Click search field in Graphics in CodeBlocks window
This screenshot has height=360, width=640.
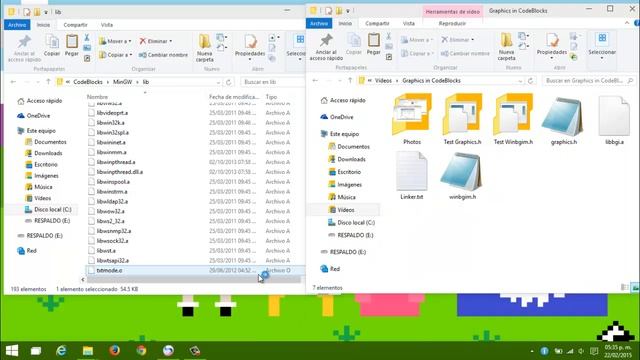(x=589, y=81)
